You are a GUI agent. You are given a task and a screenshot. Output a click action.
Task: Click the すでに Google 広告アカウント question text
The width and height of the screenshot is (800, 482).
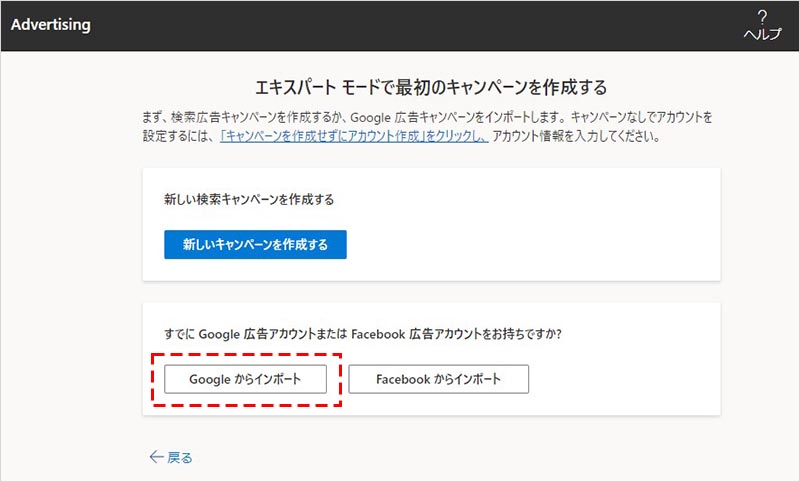pos(362,334)
